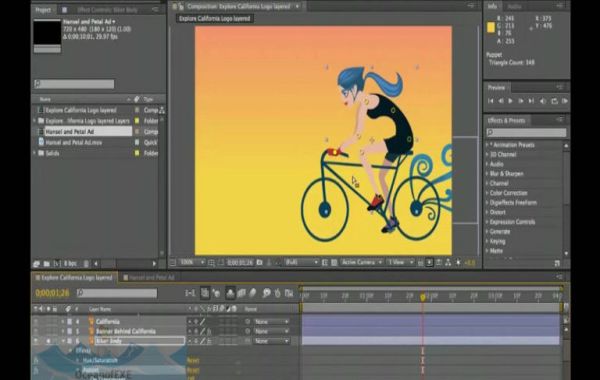Click Reset link for Hue/Saturation effect
Viewport: 600px width, 380px height.
193,360
